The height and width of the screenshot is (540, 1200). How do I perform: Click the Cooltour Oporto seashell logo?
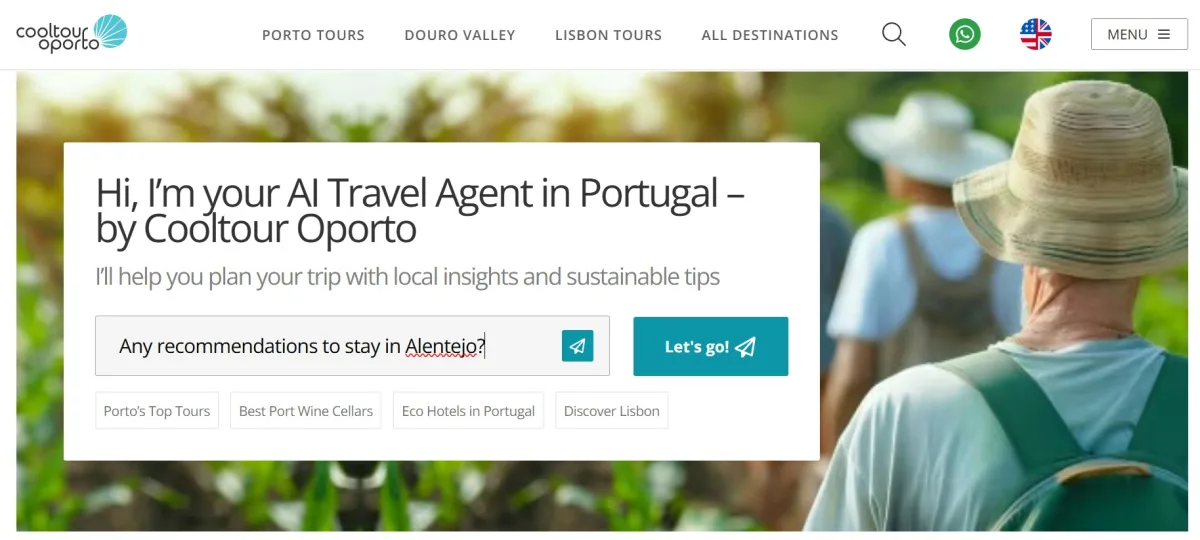point(72,34)
